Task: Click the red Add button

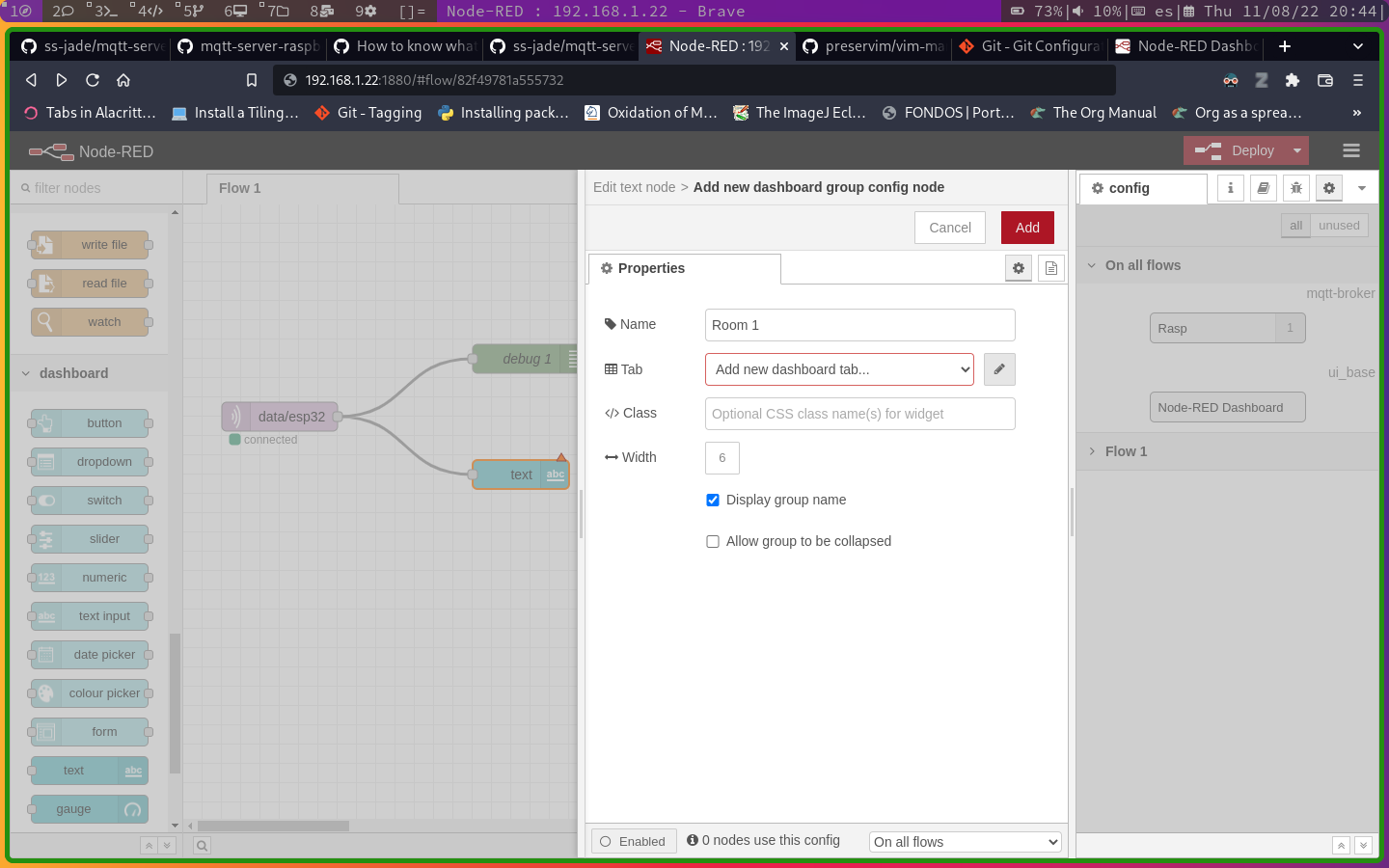Action: tap(1027, 228)
